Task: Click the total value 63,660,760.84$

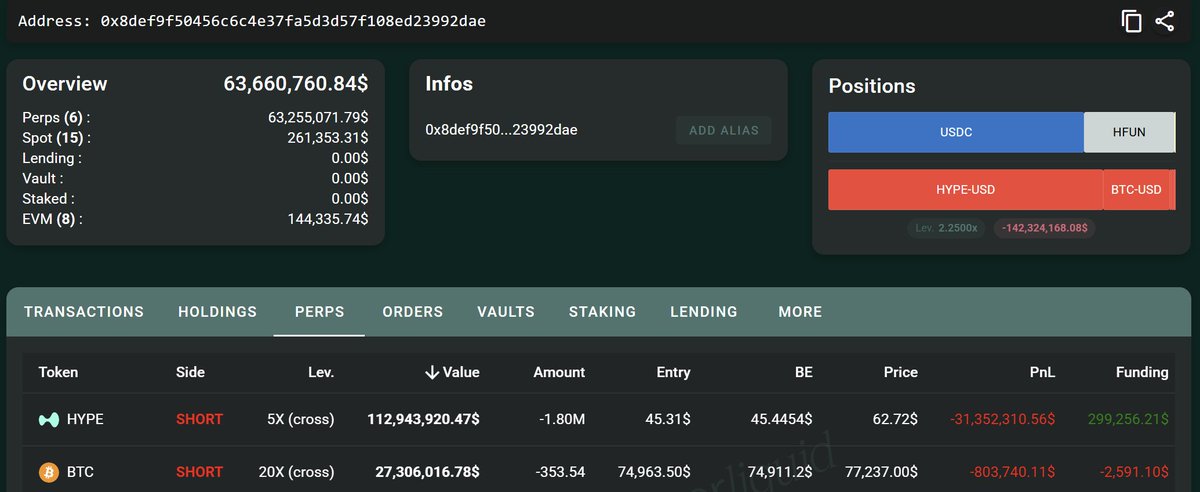Action: point(296,84)
